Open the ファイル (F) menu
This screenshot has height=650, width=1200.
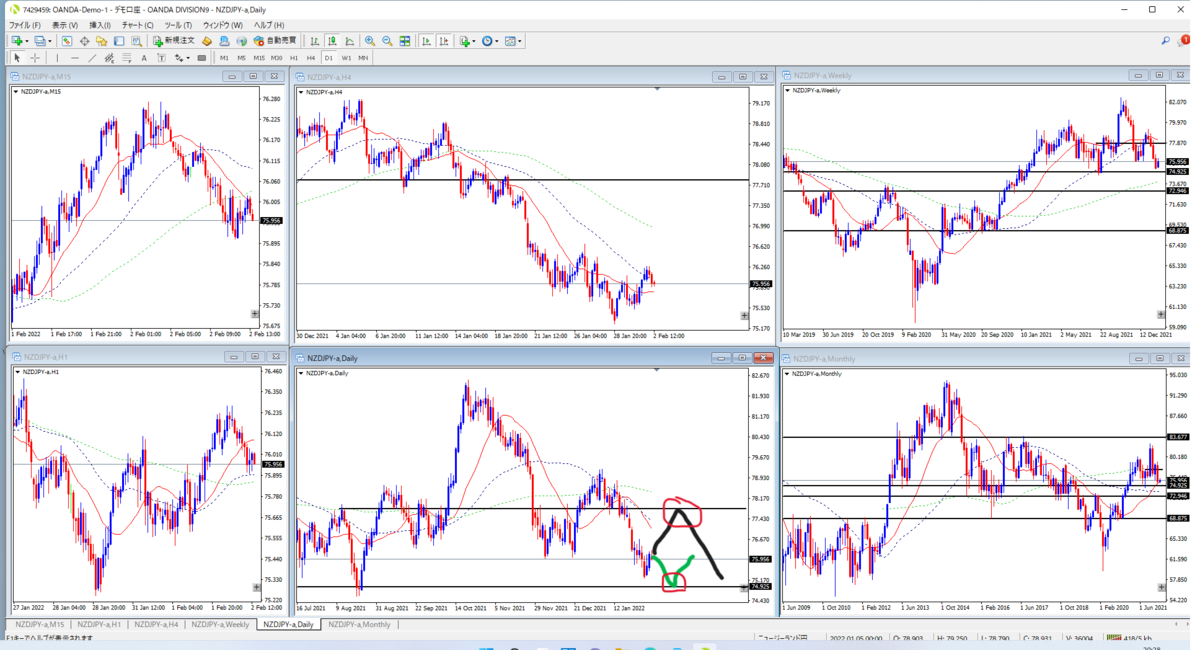[25, 25]
